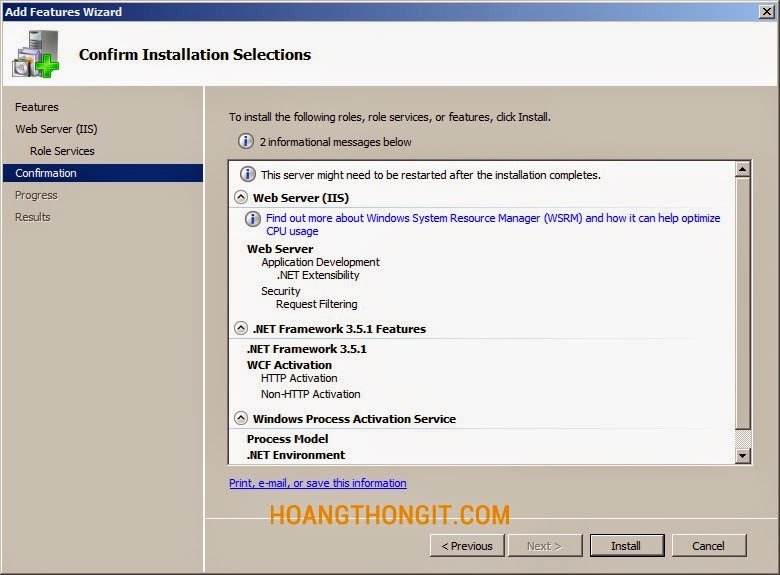
Task: Click the scroll up arrow of the list
Action: pos(743,170)
